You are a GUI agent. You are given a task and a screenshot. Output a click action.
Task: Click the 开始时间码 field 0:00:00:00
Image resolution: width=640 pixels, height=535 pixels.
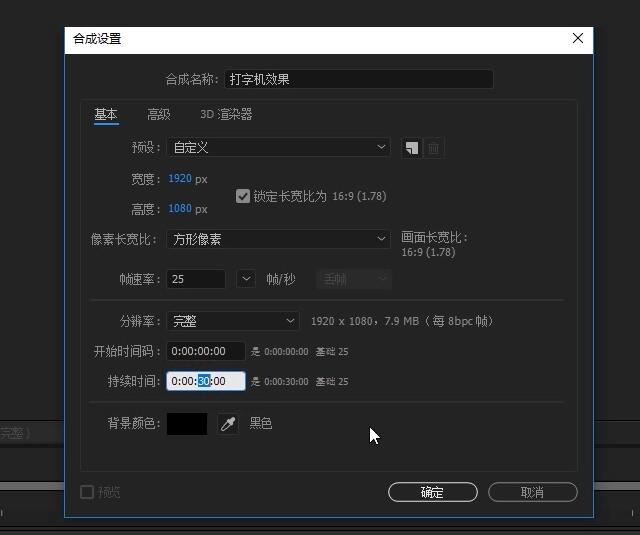(206, 351)
